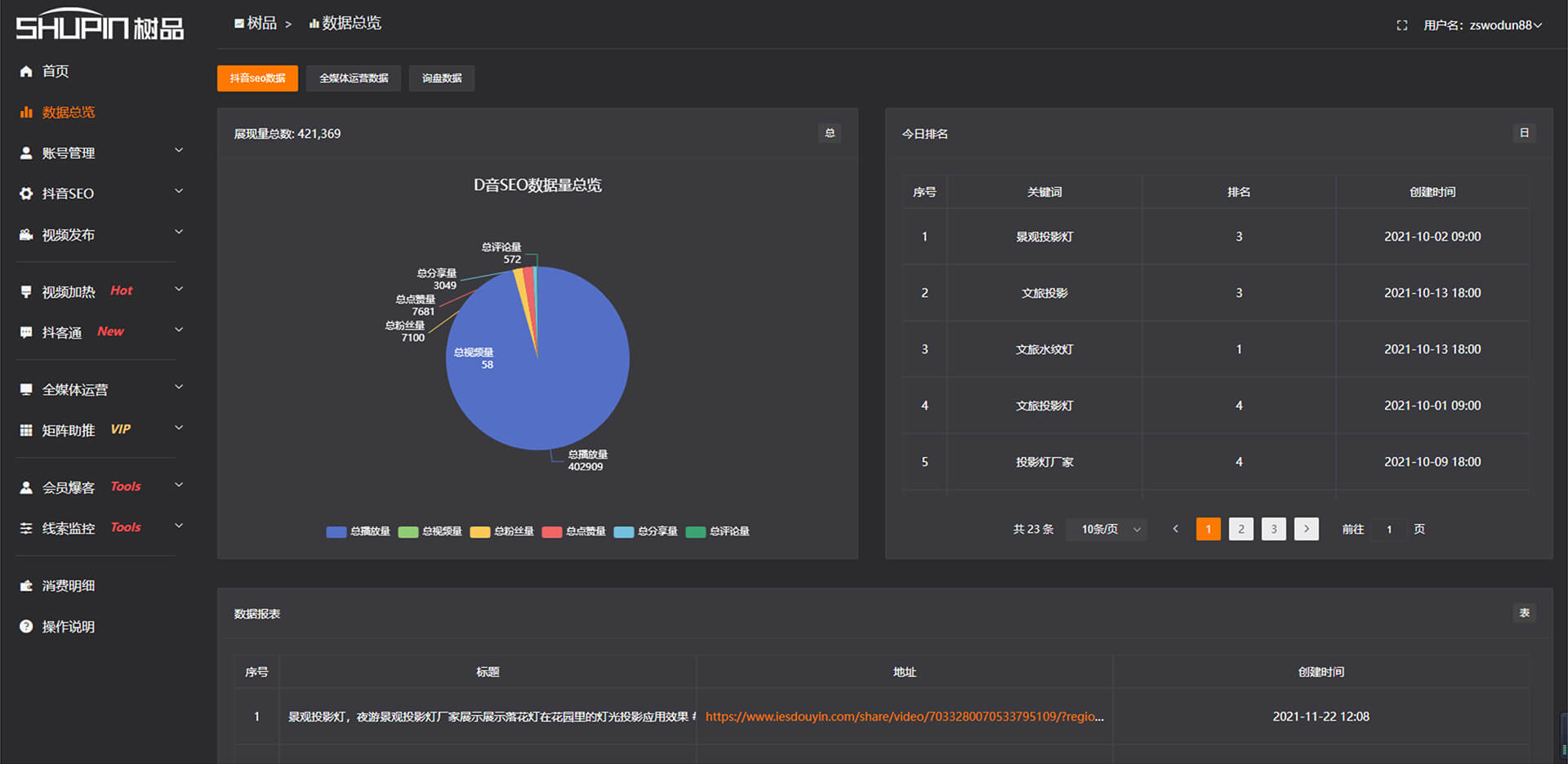Toggle 总评论量 legend series visibility
The image size is (1568, 764).
click(x=718, y=531)
